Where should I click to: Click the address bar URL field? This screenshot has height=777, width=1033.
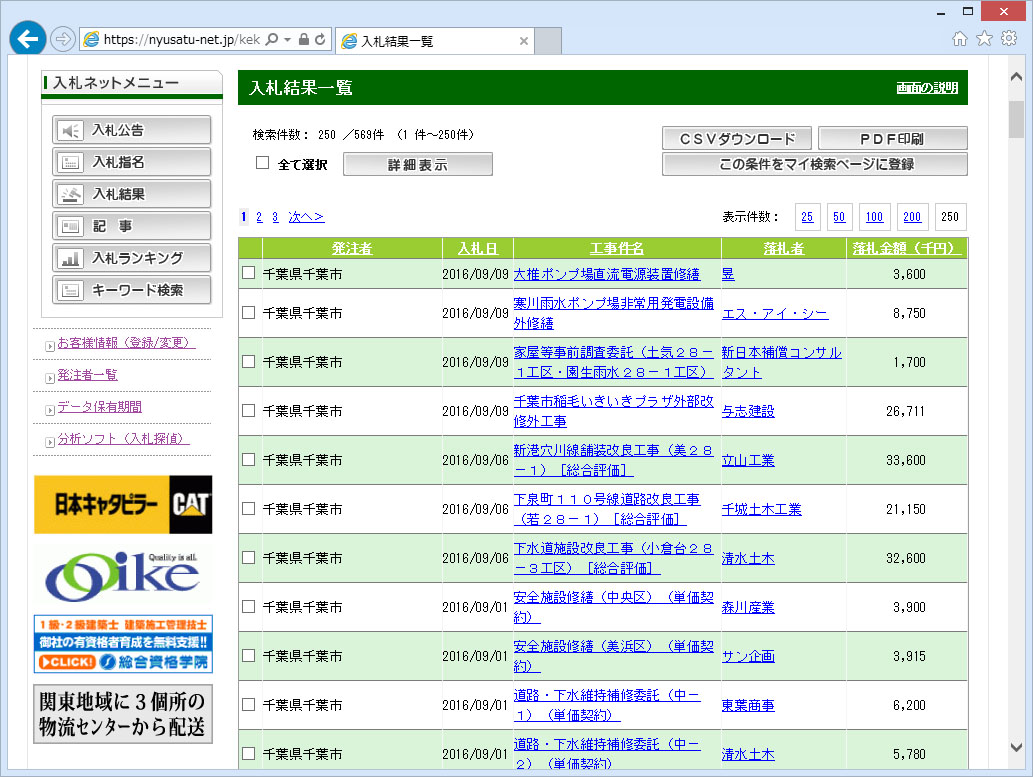(181, 40)
